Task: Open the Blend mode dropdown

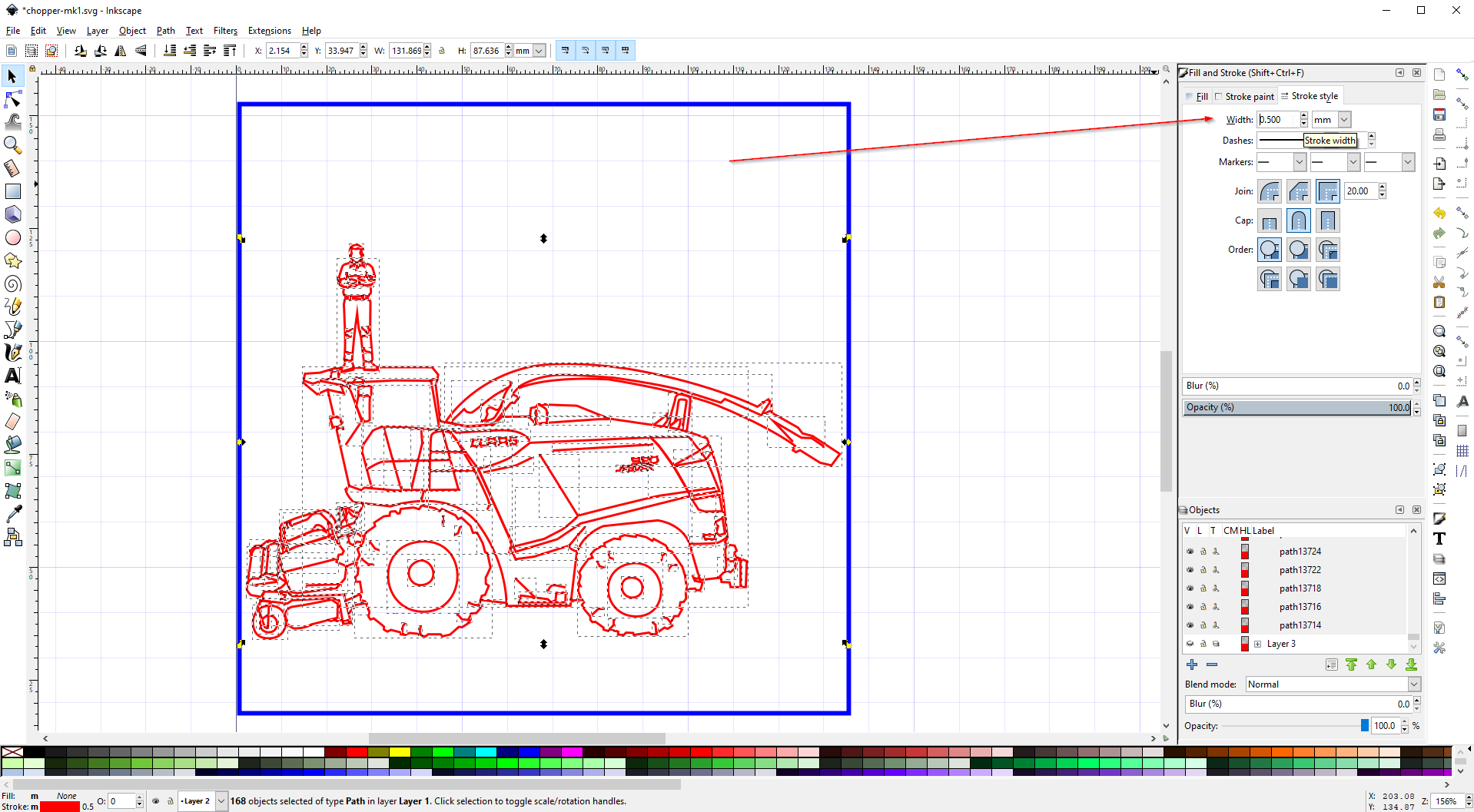Action: (x=1332, y=684)
